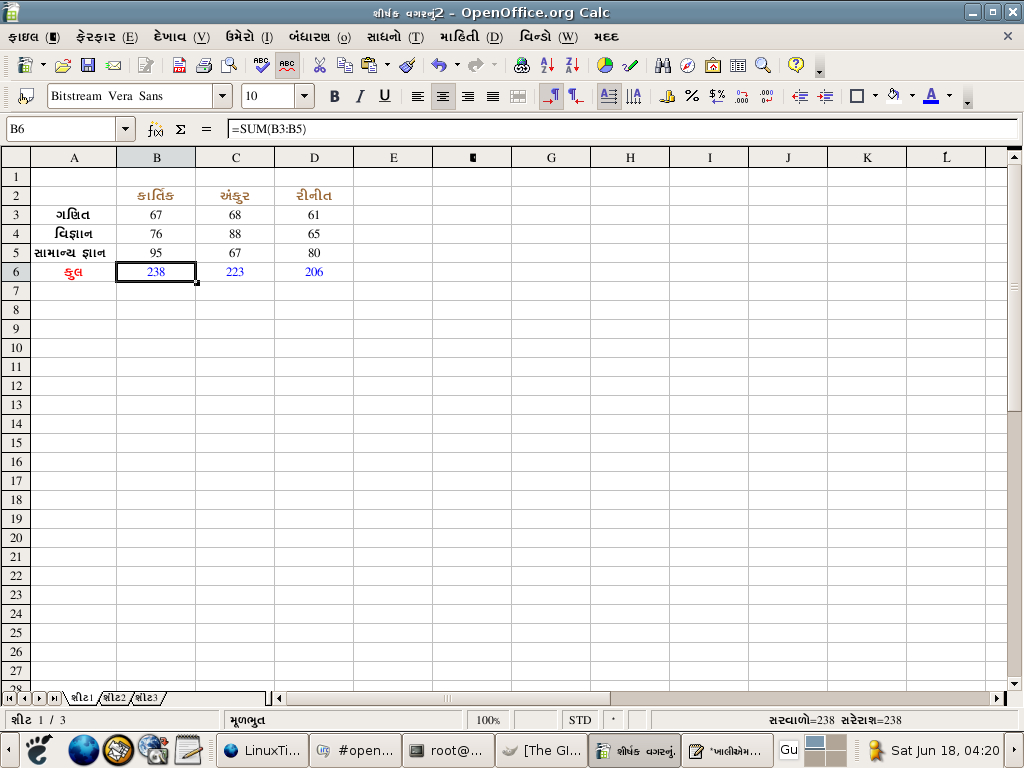The height and width of the screenshot is (768, 1024).
Task: Click the Sum (Σ) button
Action: (x=181, y=129)
